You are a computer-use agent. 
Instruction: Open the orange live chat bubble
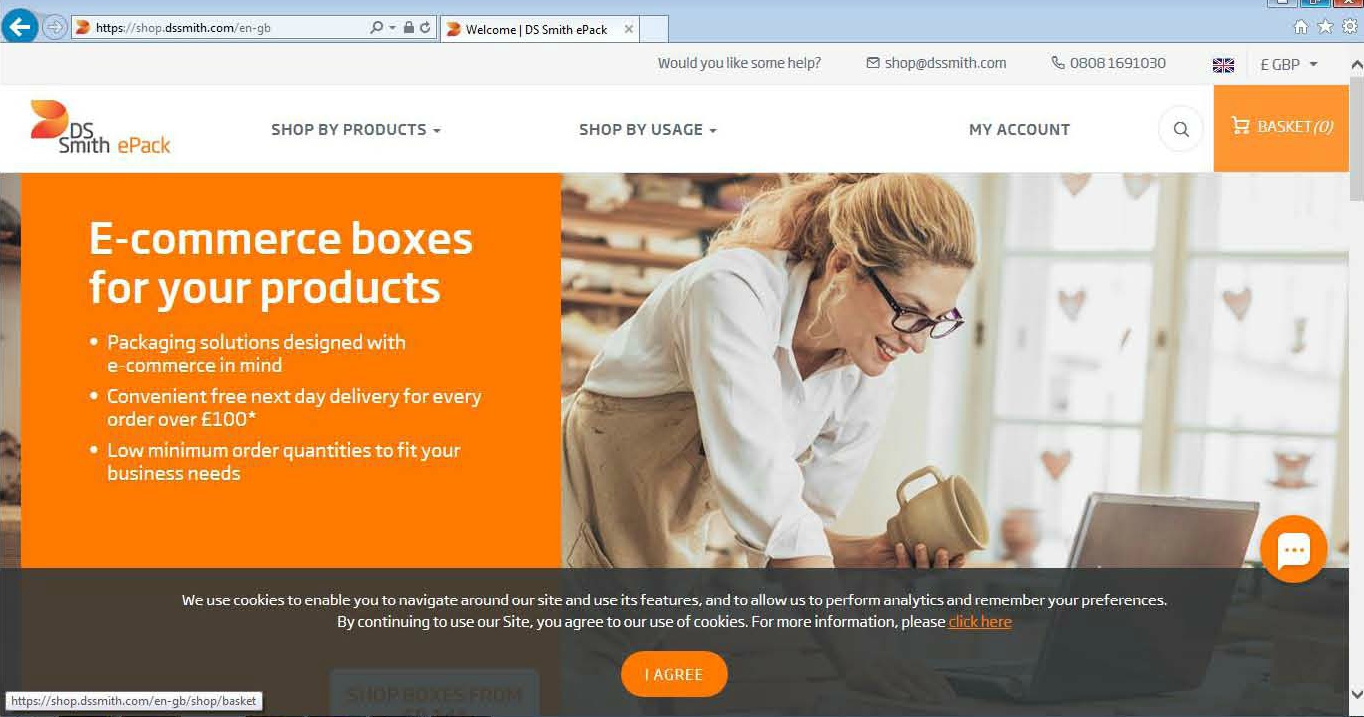(1294, 549)
